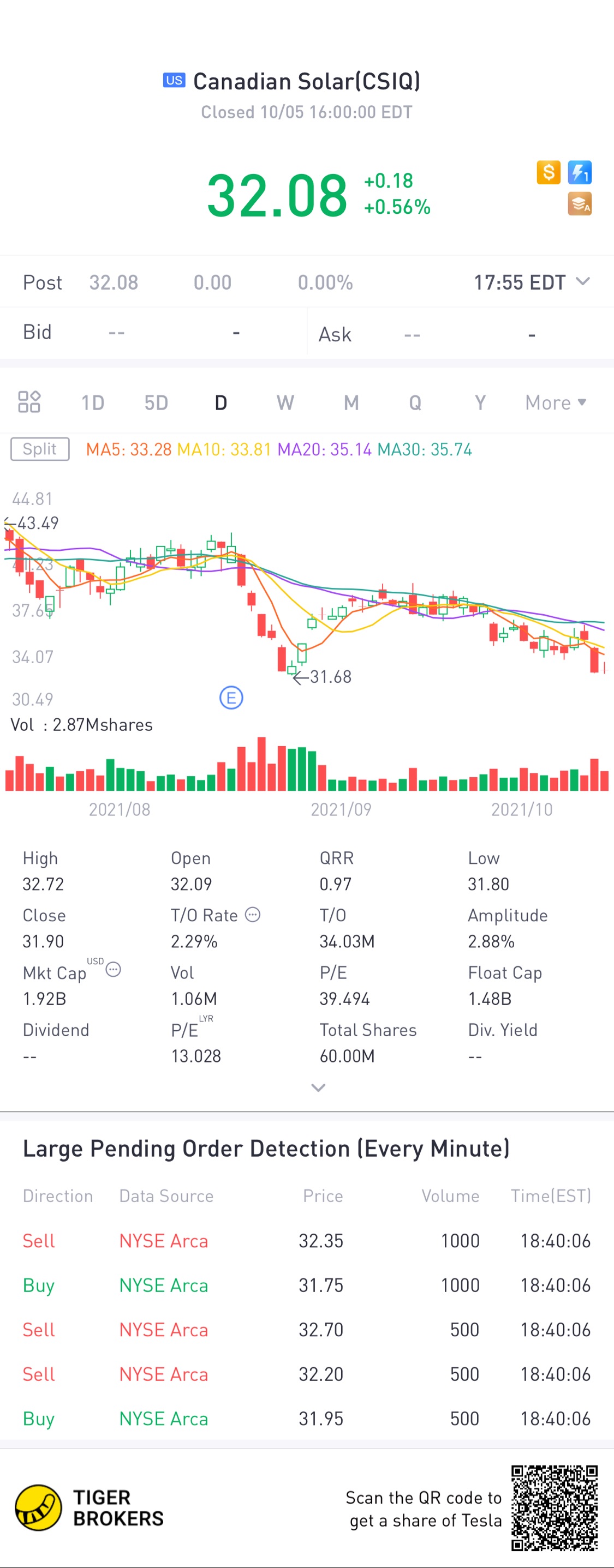Tap info icon beside T/O Rate

(253, 914)
